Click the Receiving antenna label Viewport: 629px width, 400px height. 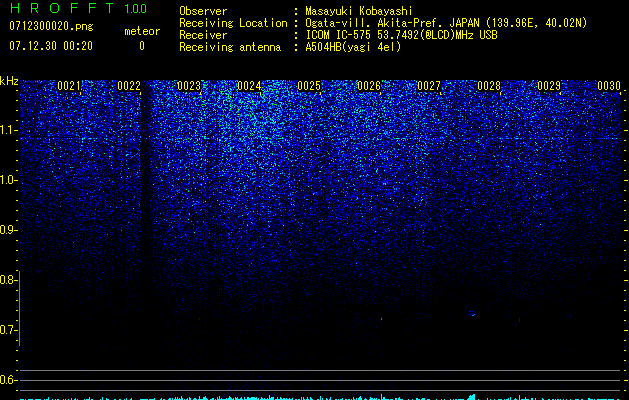tap(230, 47)
